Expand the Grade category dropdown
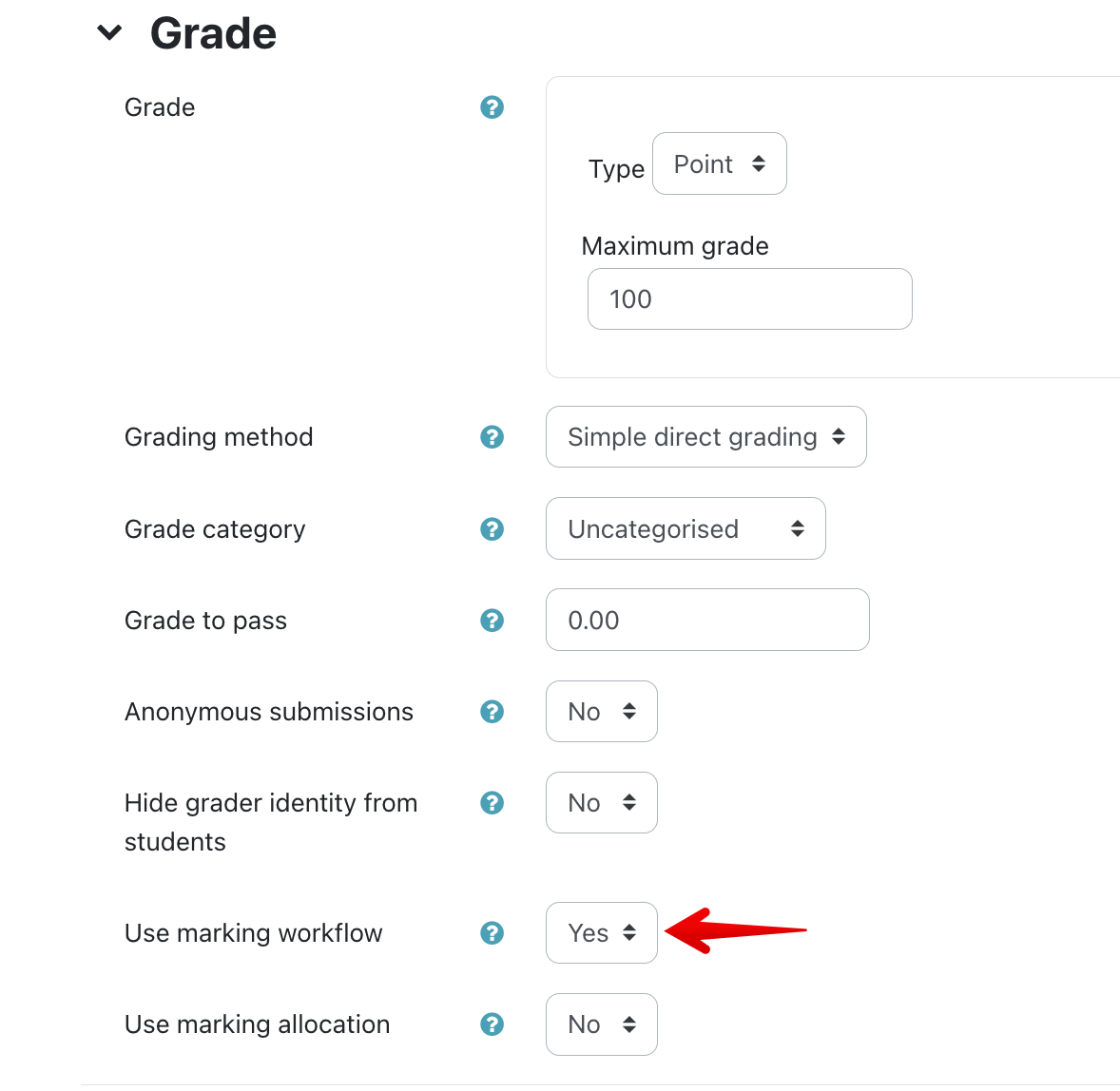Screen dimensions: 1120x1091 click(685, 529)
